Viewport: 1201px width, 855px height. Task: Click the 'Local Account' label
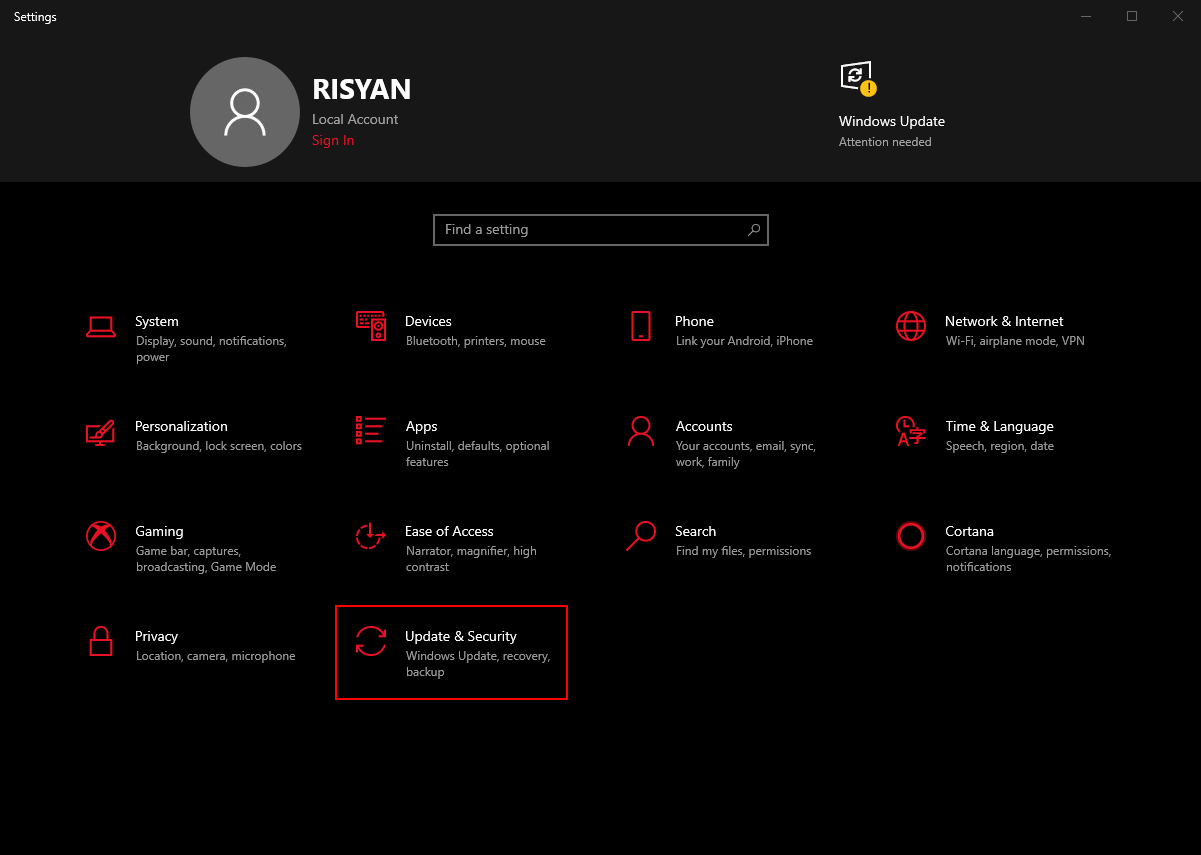355,119
